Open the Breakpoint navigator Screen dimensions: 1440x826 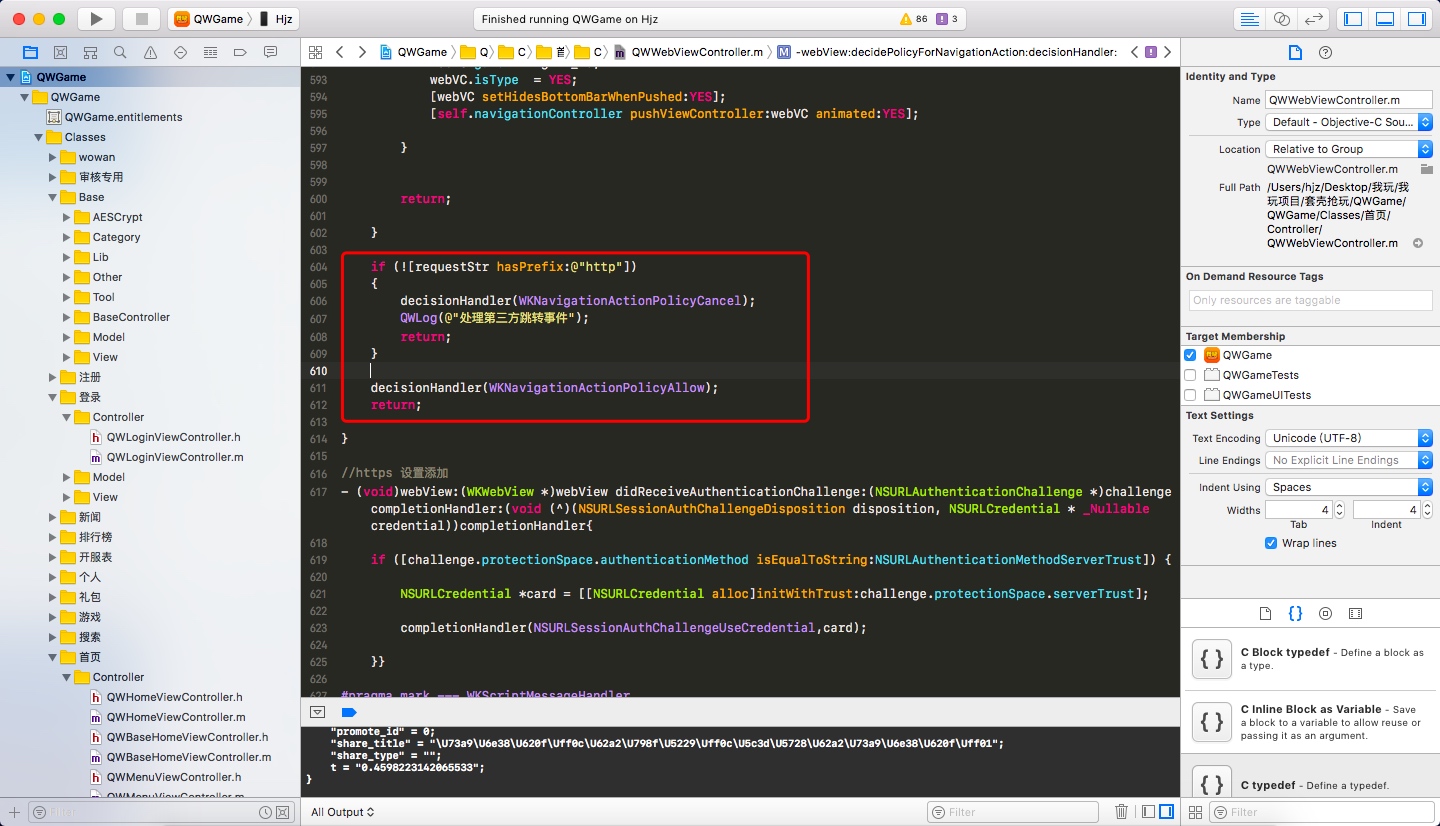pyautogui.click(x=240, y=52)
